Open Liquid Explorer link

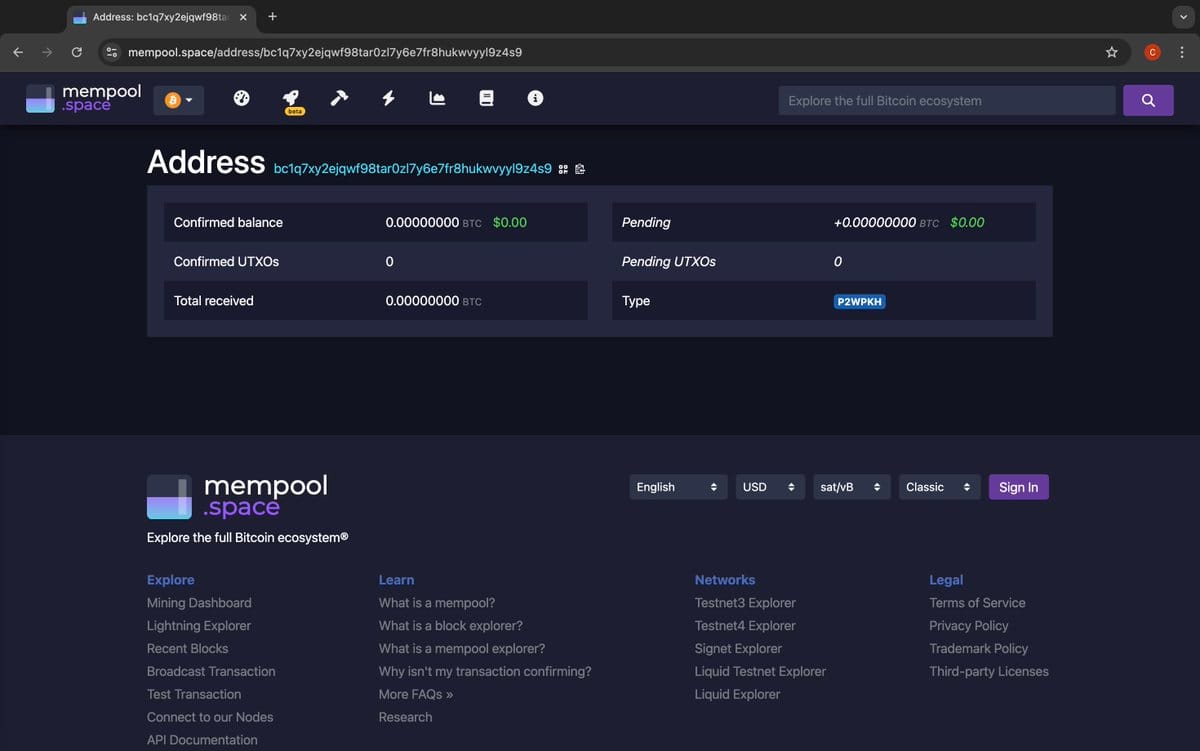(737, 695)
